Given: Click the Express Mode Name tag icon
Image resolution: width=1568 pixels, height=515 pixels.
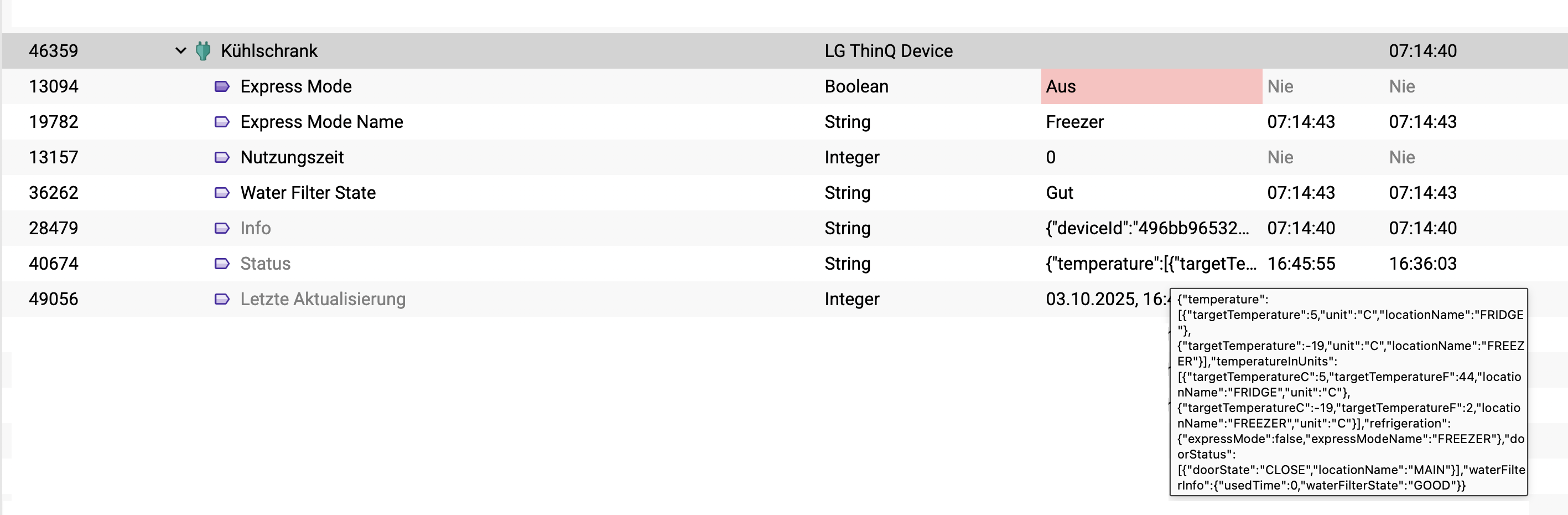Looking at the screenshot, I should (221, 122).
